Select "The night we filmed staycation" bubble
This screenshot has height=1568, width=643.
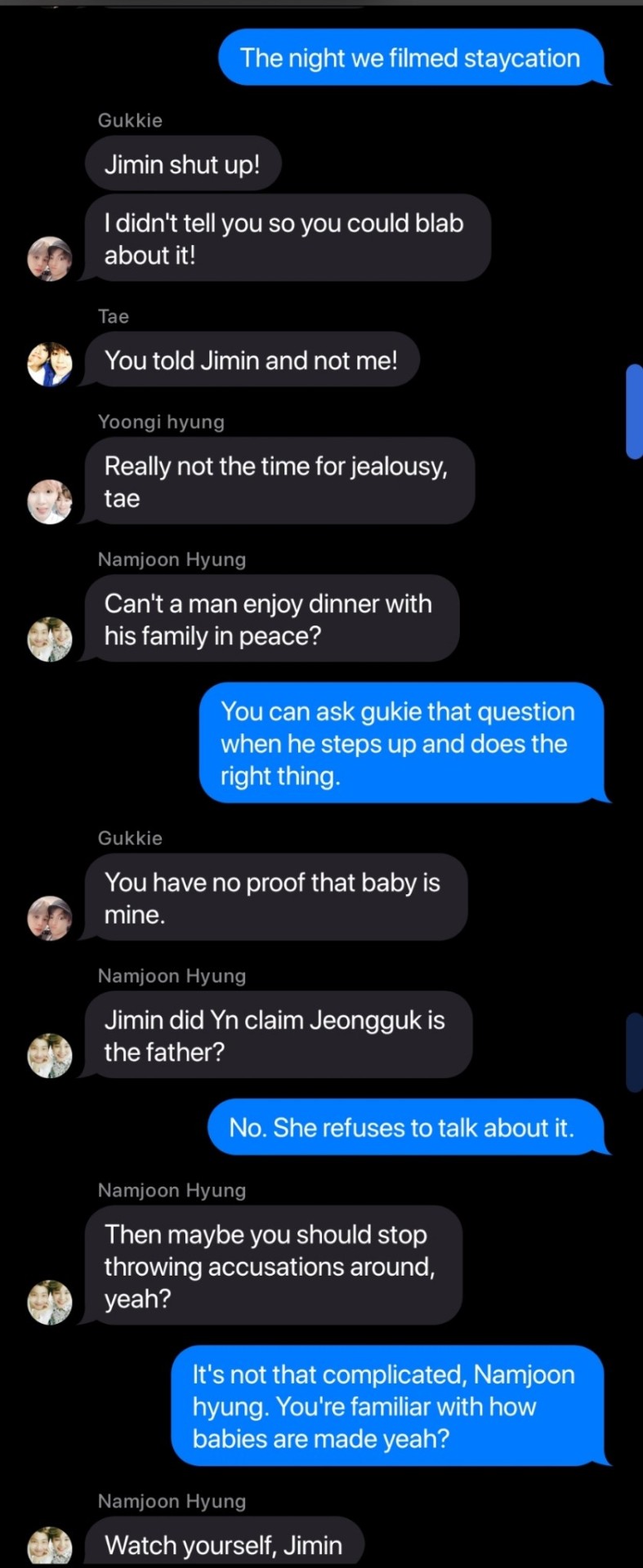point(410,58)
